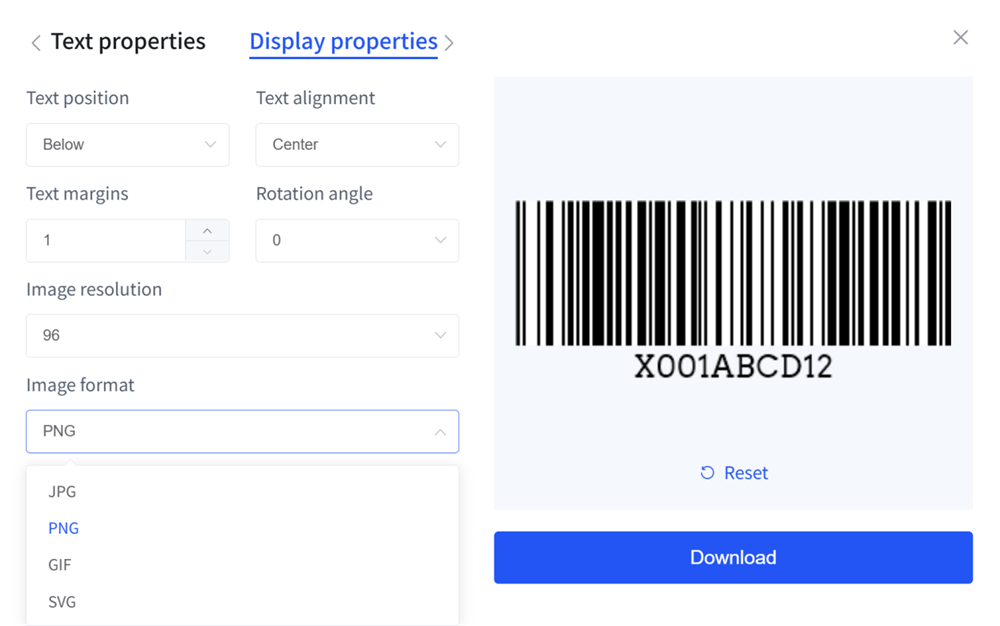Click the left chevron beside Text properties
The width and height of the screenshot is (1000, 626).
[36, 43]
